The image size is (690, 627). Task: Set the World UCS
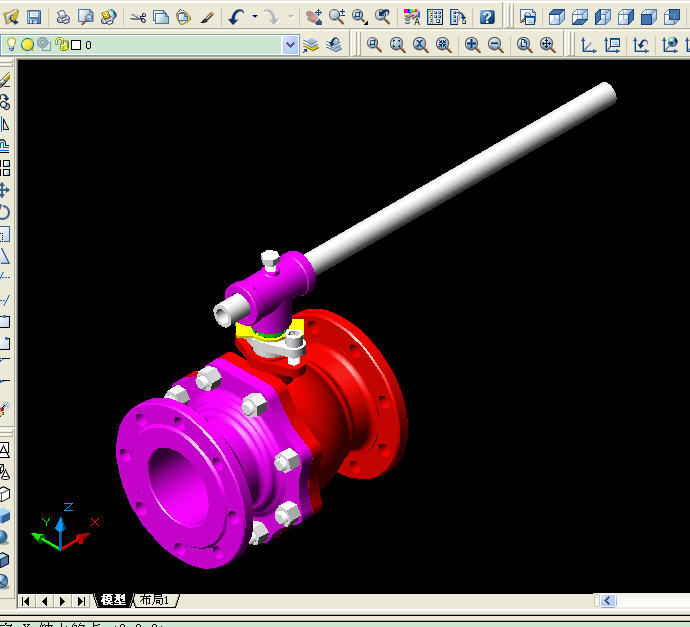point(670,44)
